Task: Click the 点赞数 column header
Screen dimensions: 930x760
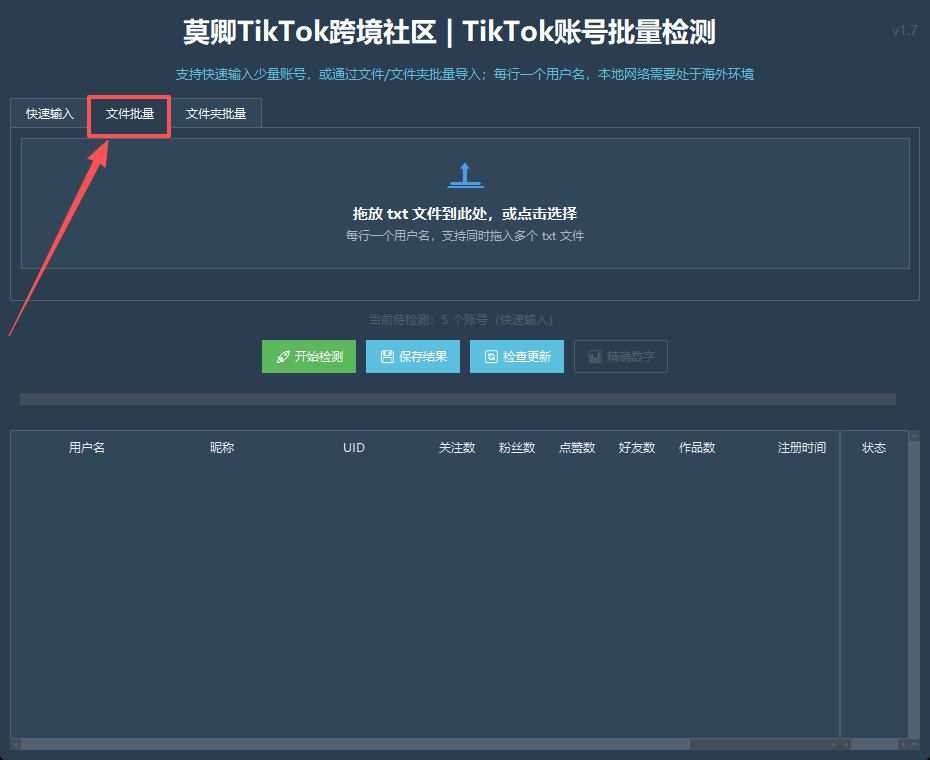Action: coord(577,448)
